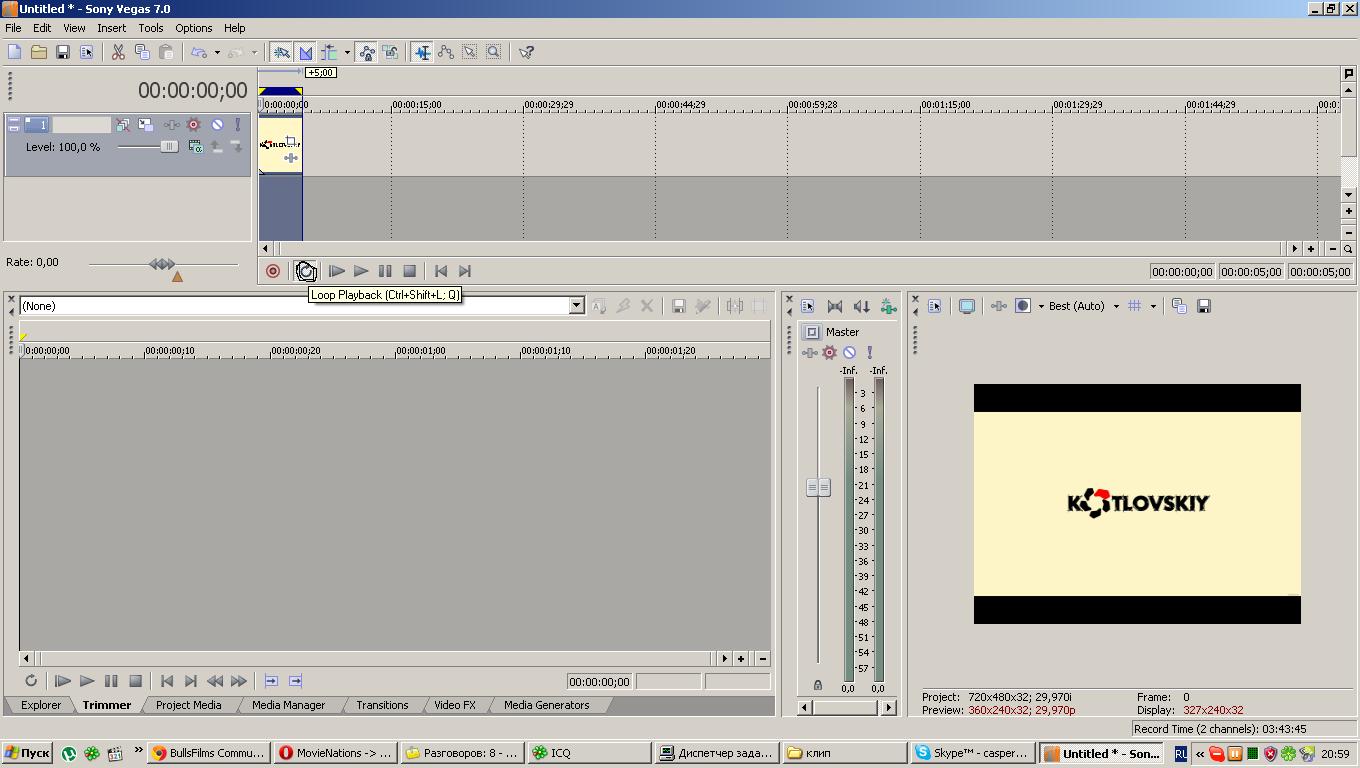Select the Normal Edit tool
Viewport: 1360px width, 768px height.
[422, 52]
